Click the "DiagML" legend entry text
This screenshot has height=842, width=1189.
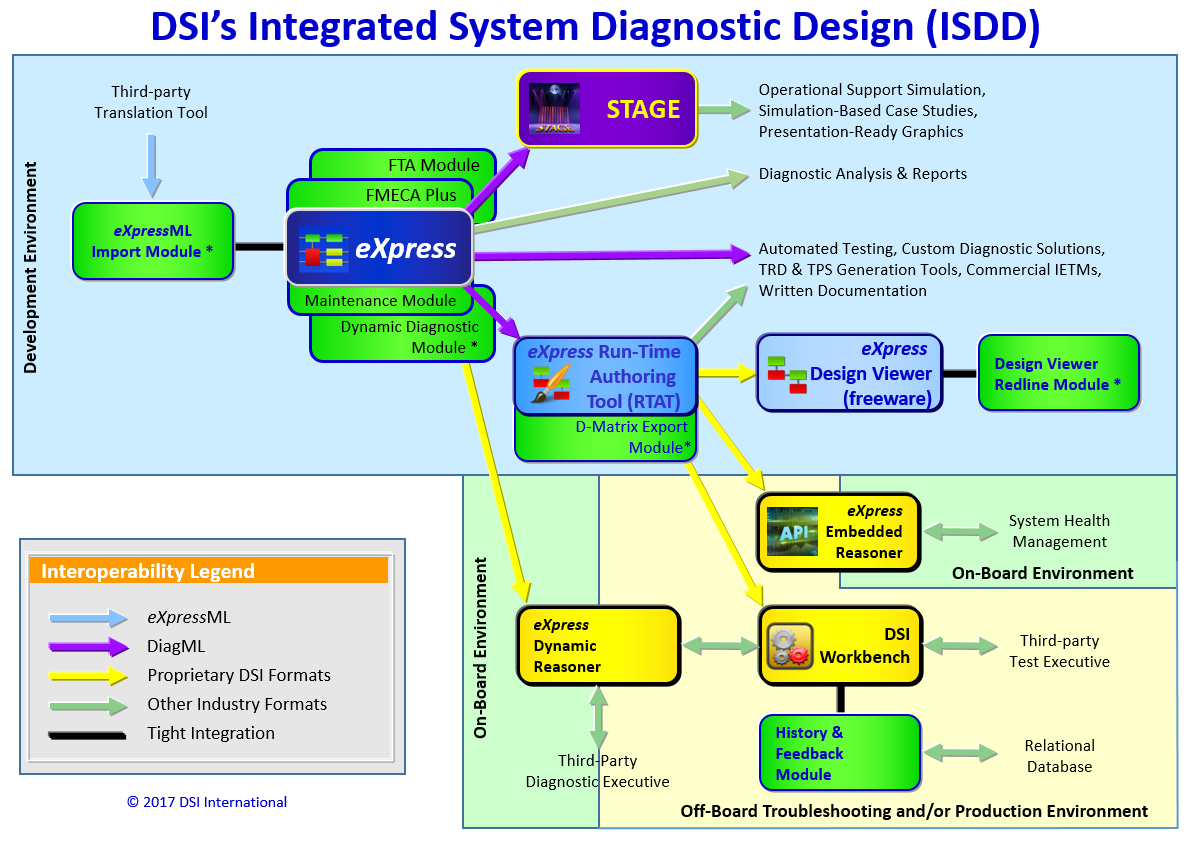[x=176, y=646]
